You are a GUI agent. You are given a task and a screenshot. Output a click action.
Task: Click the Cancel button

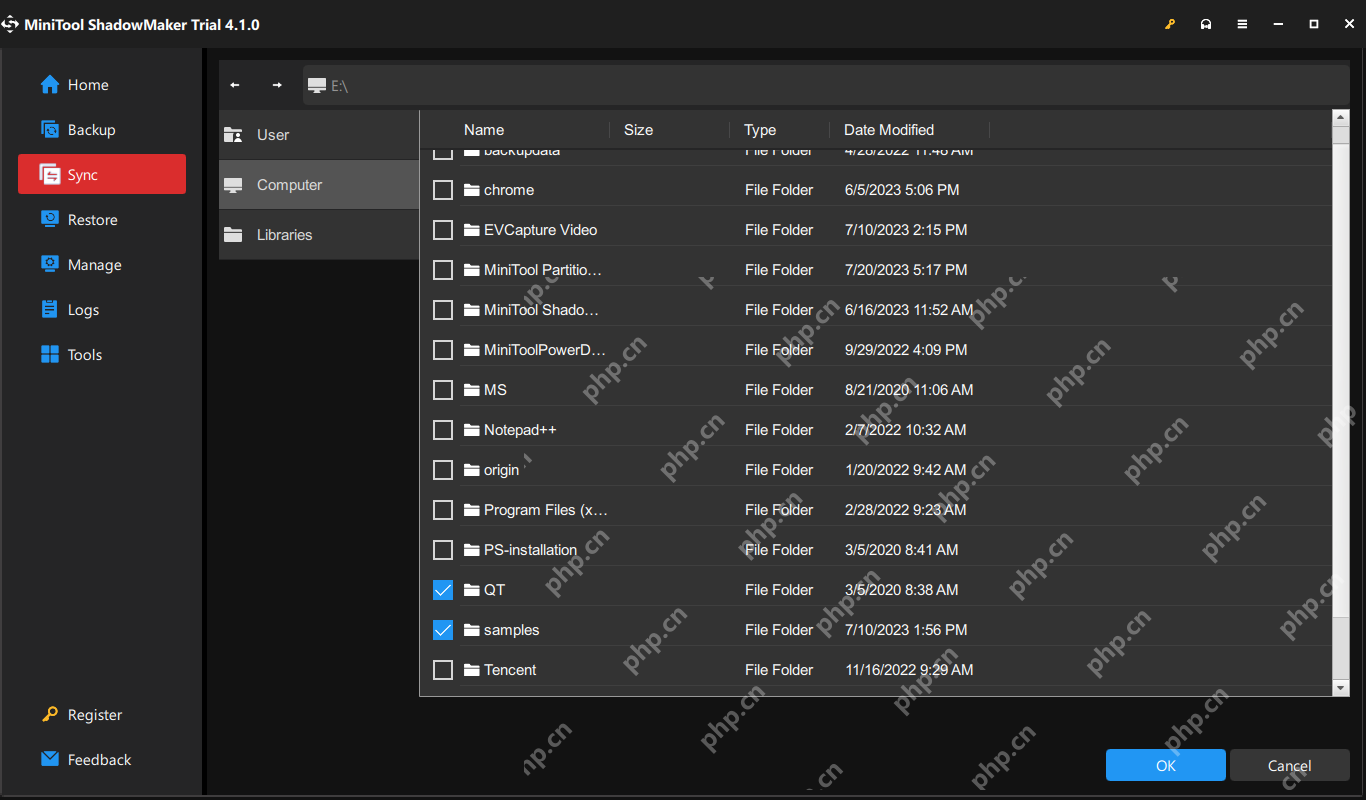pyautogui.click(x=1290, y=765)
